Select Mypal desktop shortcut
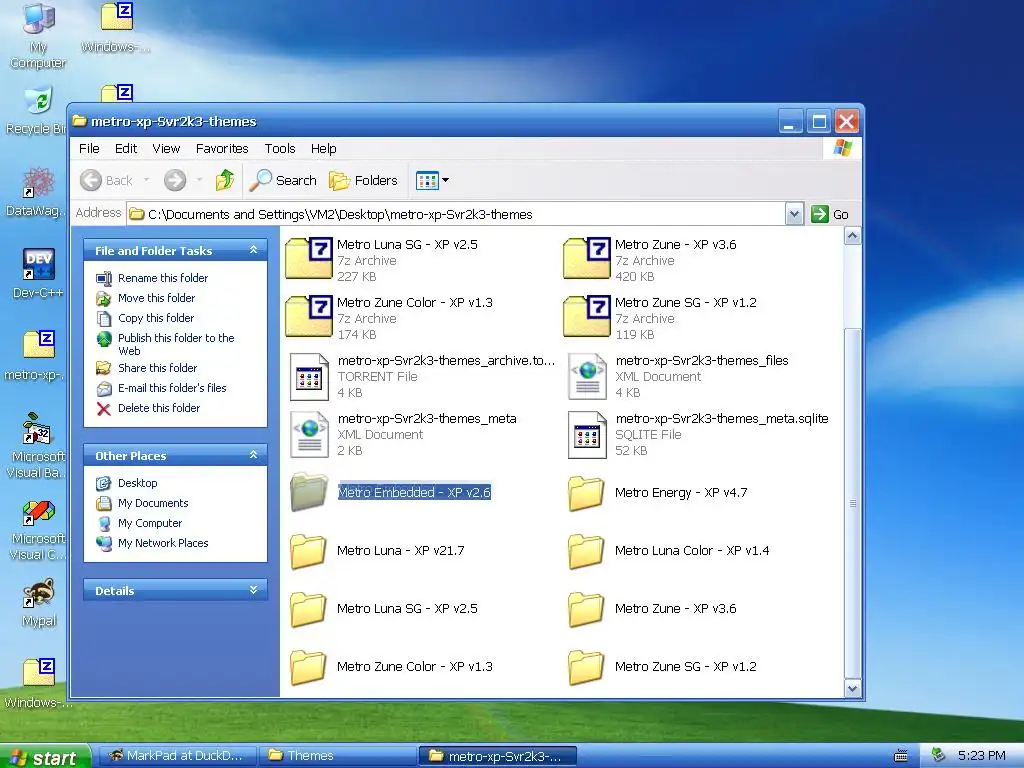Screen dimensions: 1024x768 coord(39,602)
